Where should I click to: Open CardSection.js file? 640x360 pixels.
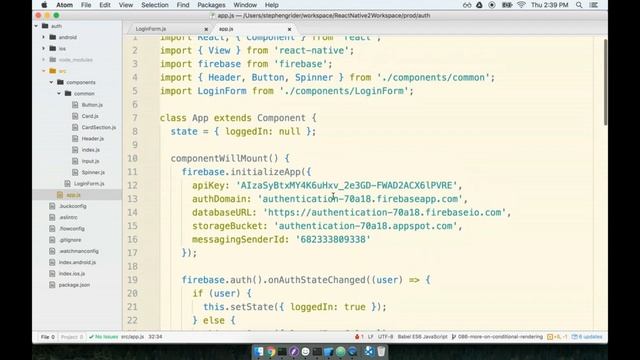coord(98,127)
